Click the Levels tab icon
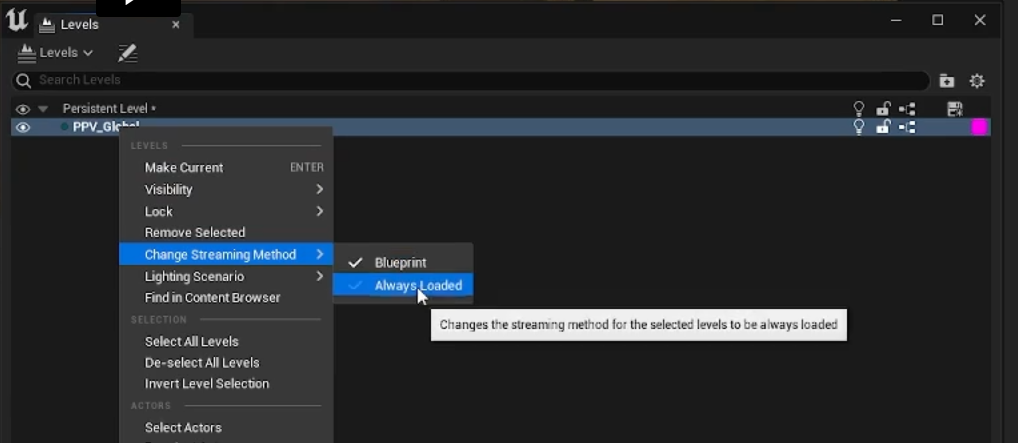This screenshot has width=1018, height=443. pos(46,25)
